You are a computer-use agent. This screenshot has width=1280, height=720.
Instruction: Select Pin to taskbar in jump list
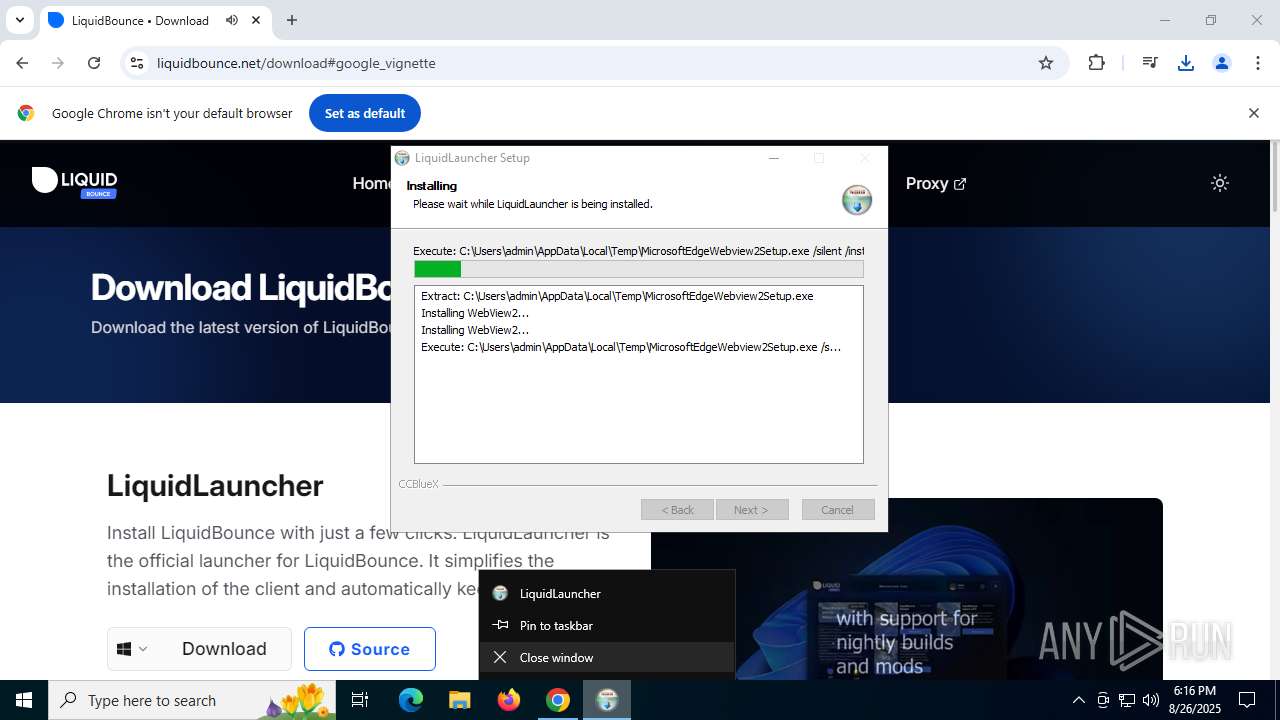607,625
